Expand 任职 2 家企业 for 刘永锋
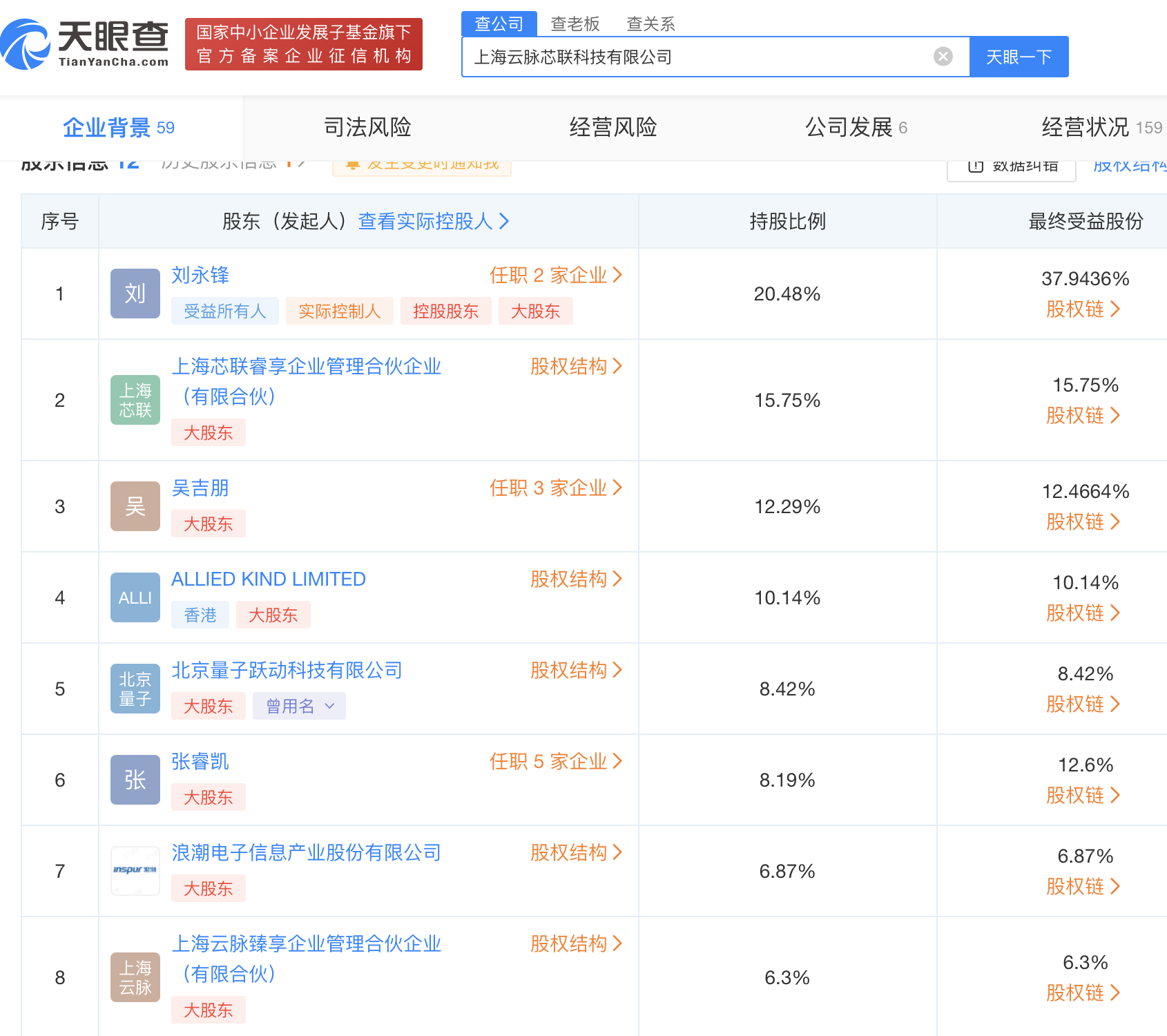This screenshot has height=1036, width=1167. point(556,275)
